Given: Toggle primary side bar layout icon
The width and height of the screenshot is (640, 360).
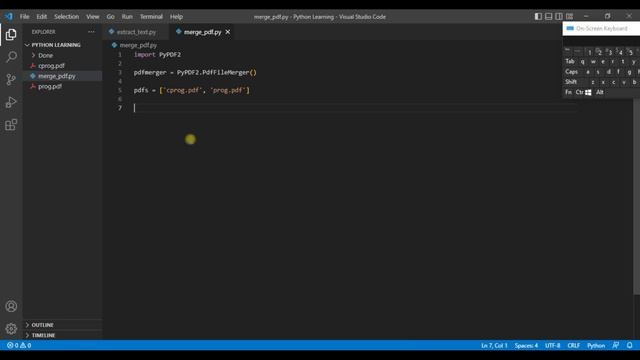Looking at the screenshot, I should click(x=538, y=16).
